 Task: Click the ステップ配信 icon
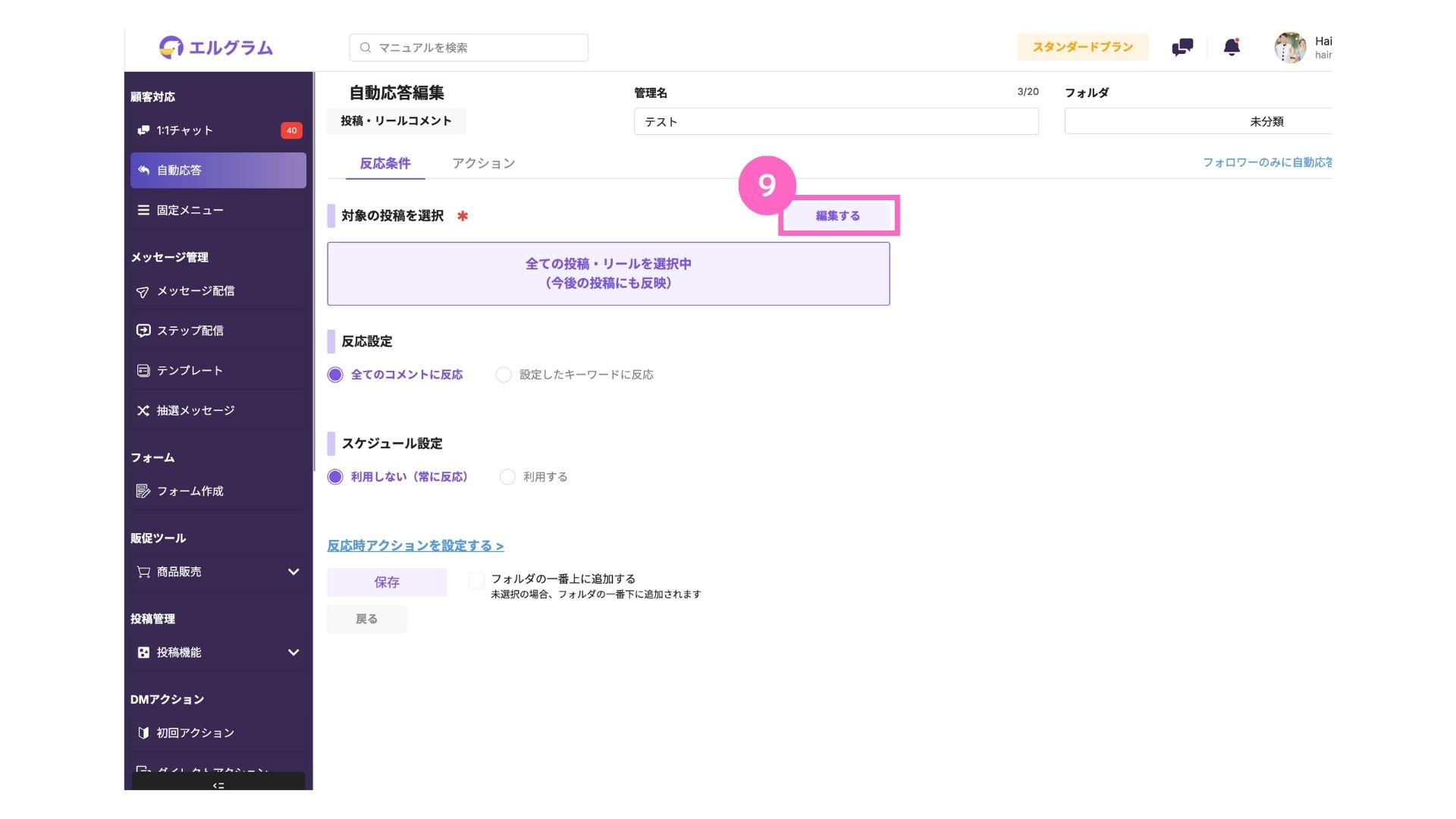click(143, 331)
